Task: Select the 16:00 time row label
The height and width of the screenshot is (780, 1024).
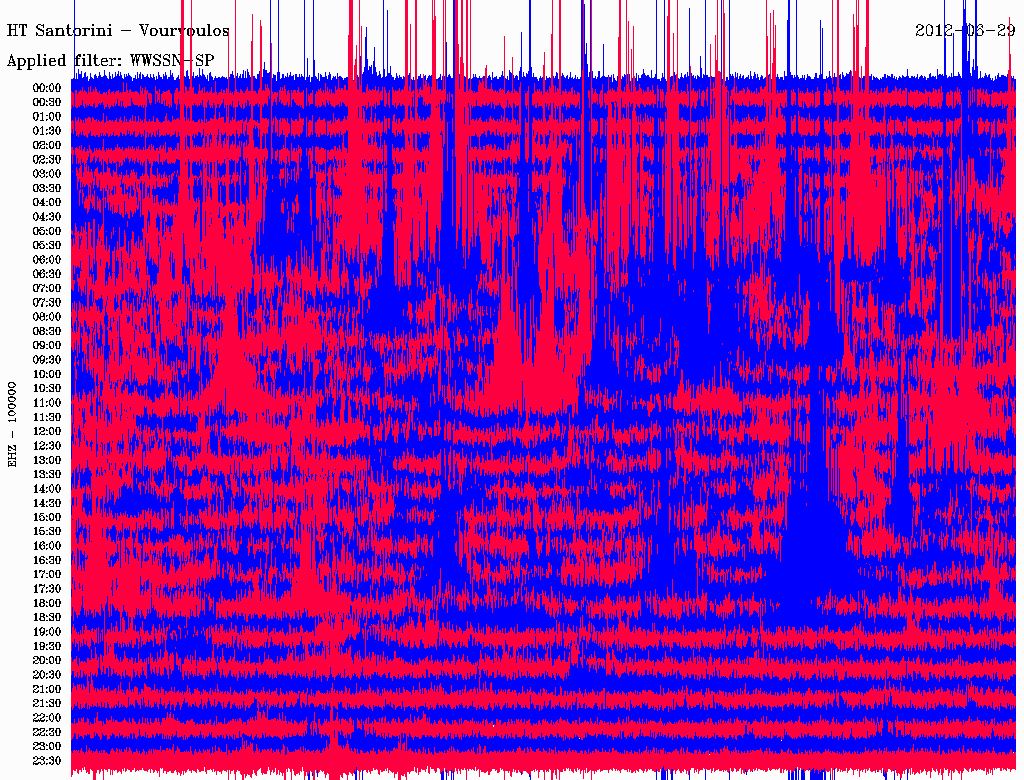Action: click(47, 546)
